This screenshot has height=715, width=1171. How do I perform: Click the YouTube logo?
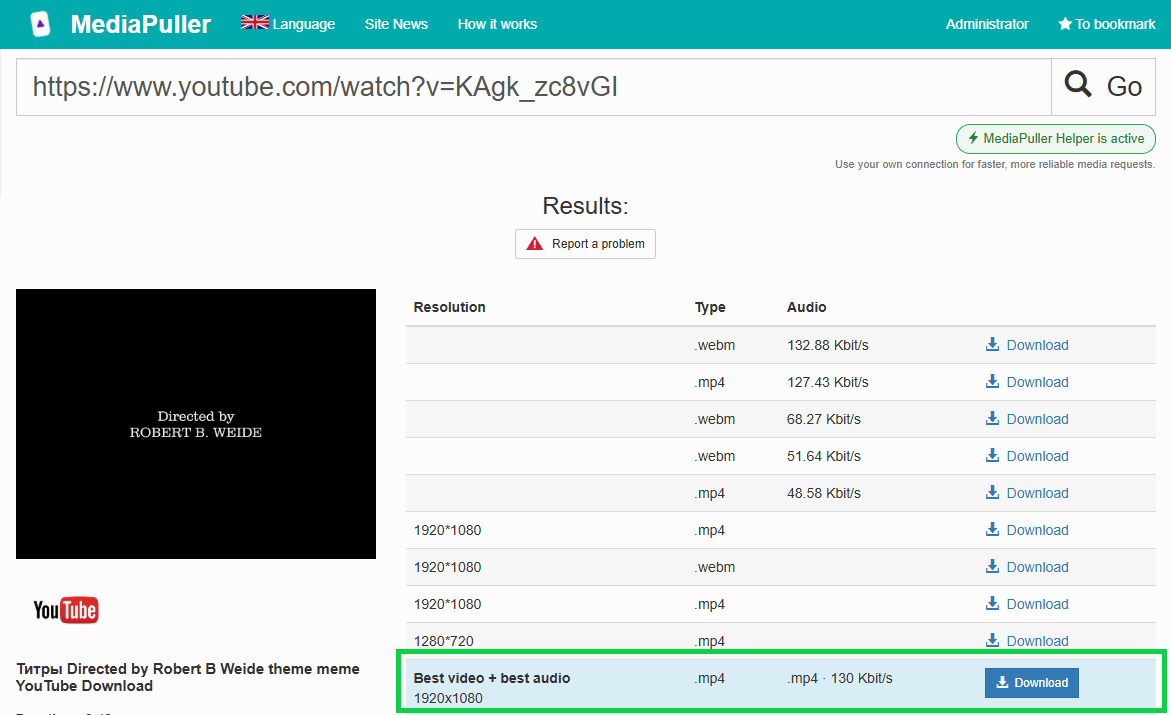[66, 610]
